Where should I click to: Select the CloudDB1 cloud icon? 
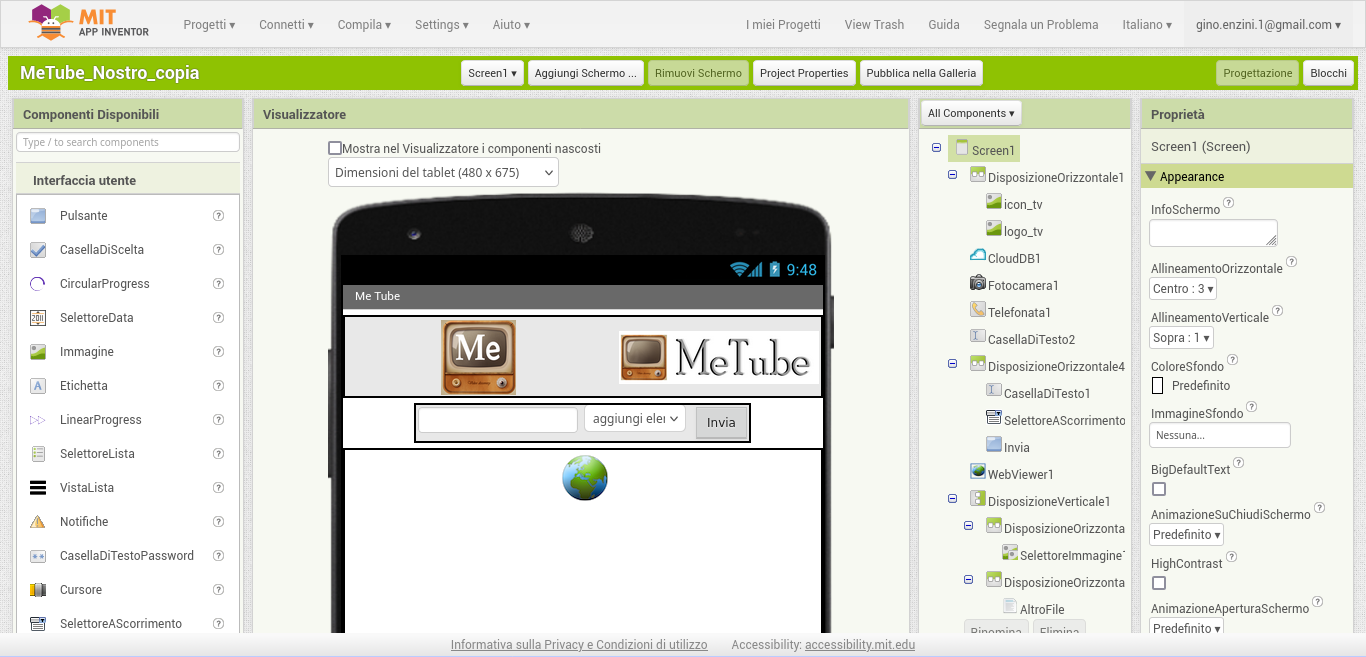pyautogui.click(x=977, y=257)
